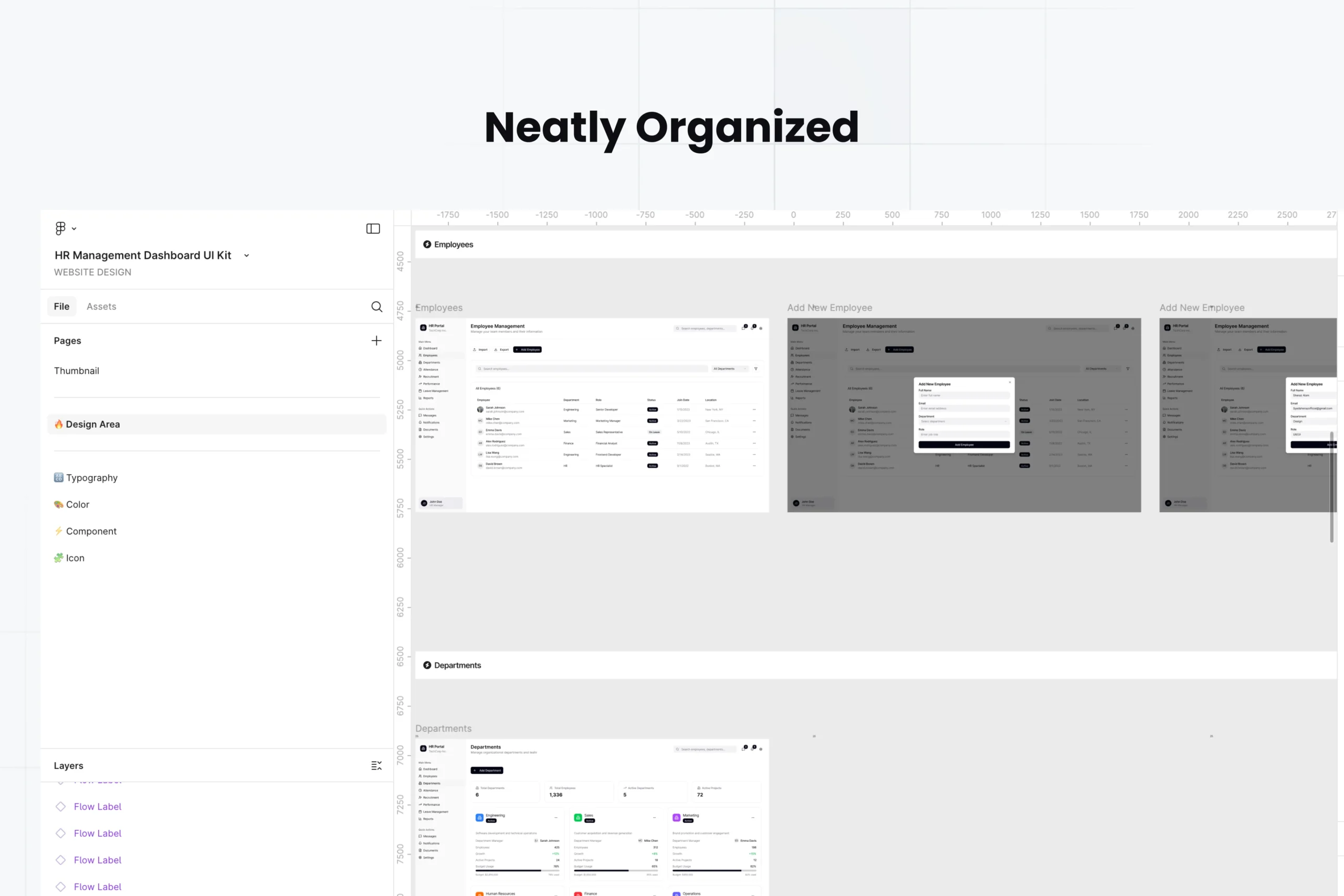The height and width of the screenshot is (896, 1344).
Task: Click the first fully visible Flow Label diamond icon
Action: coord(60,806)
